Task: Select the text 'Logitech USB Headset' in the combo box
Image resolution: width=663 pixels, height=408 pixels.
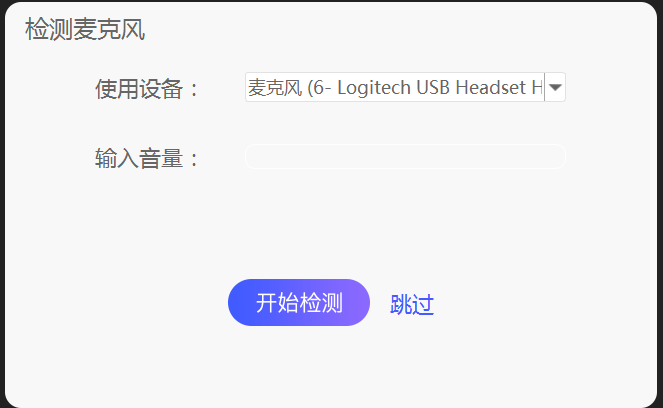Action: tap(431, 88)
